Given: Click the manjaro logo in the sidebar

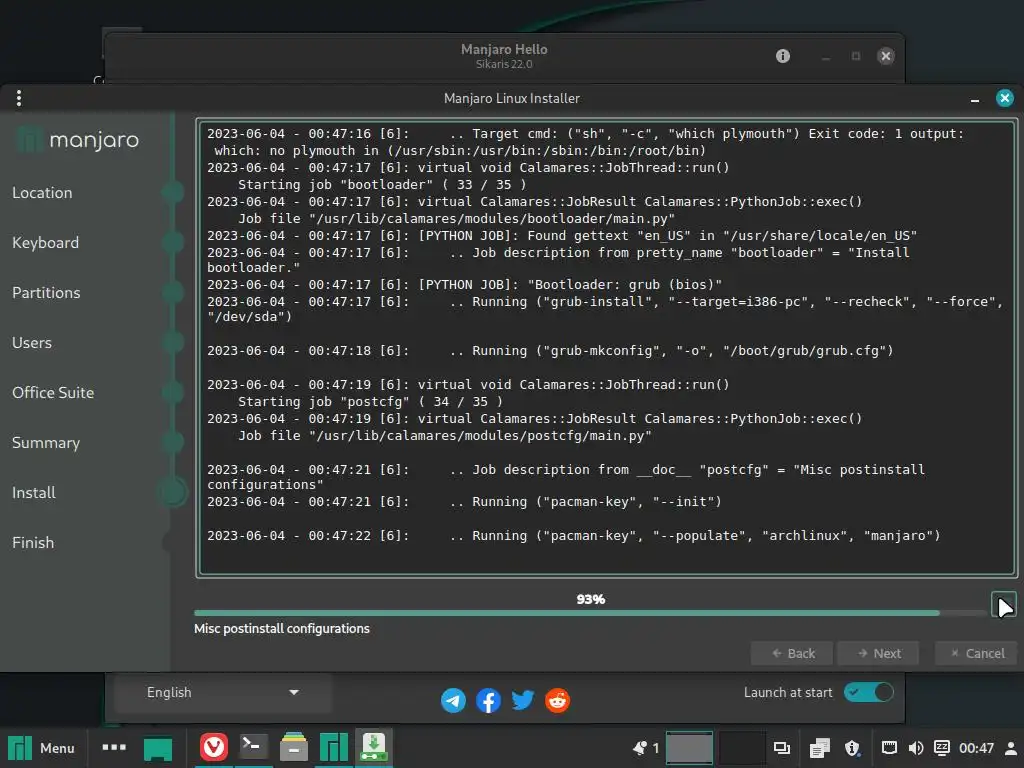Looking at the screenshot, I should tap(78, 140).
